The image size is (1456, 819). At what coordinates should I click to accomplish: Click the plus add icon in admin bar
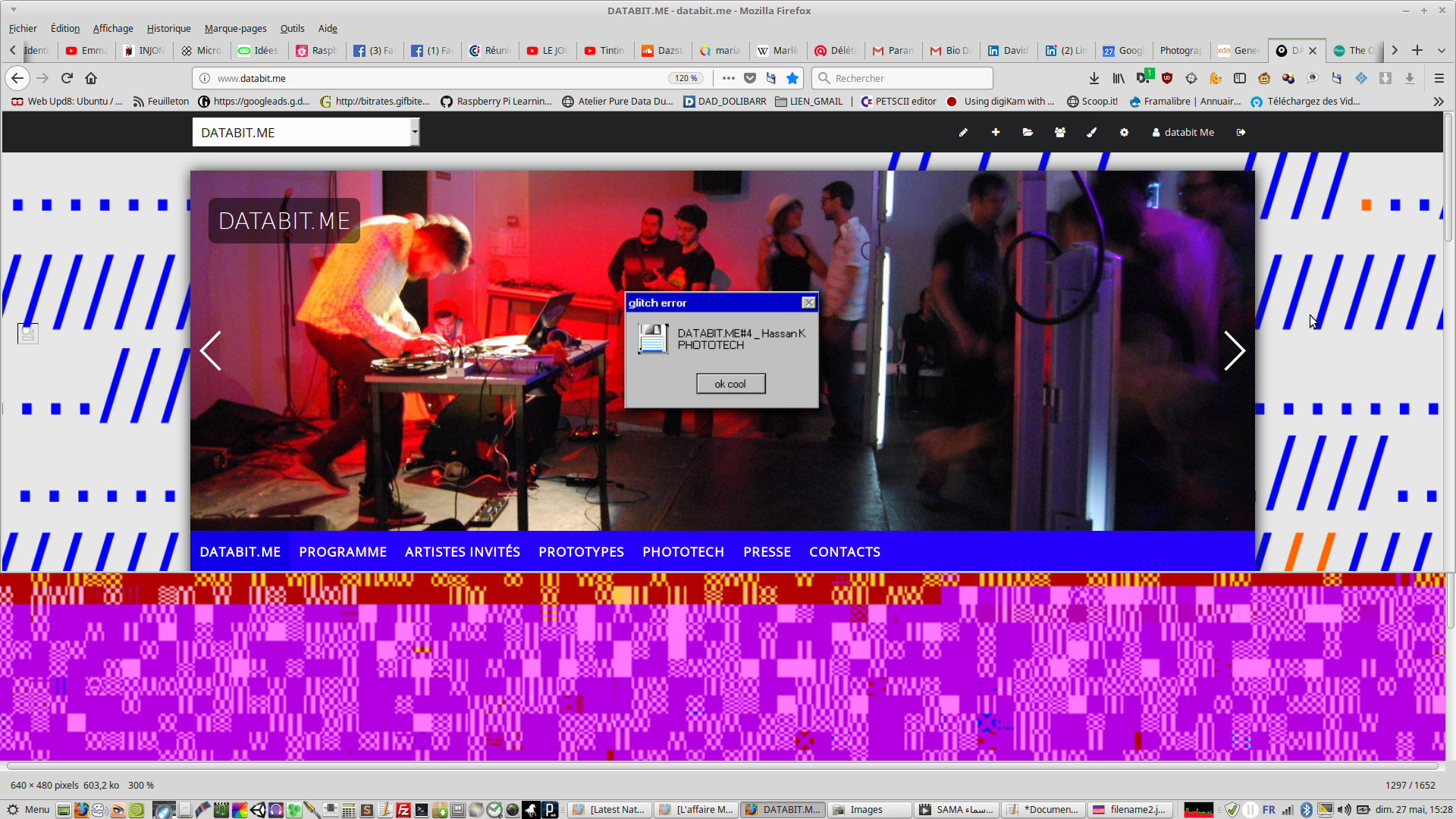tap(996, 132)
